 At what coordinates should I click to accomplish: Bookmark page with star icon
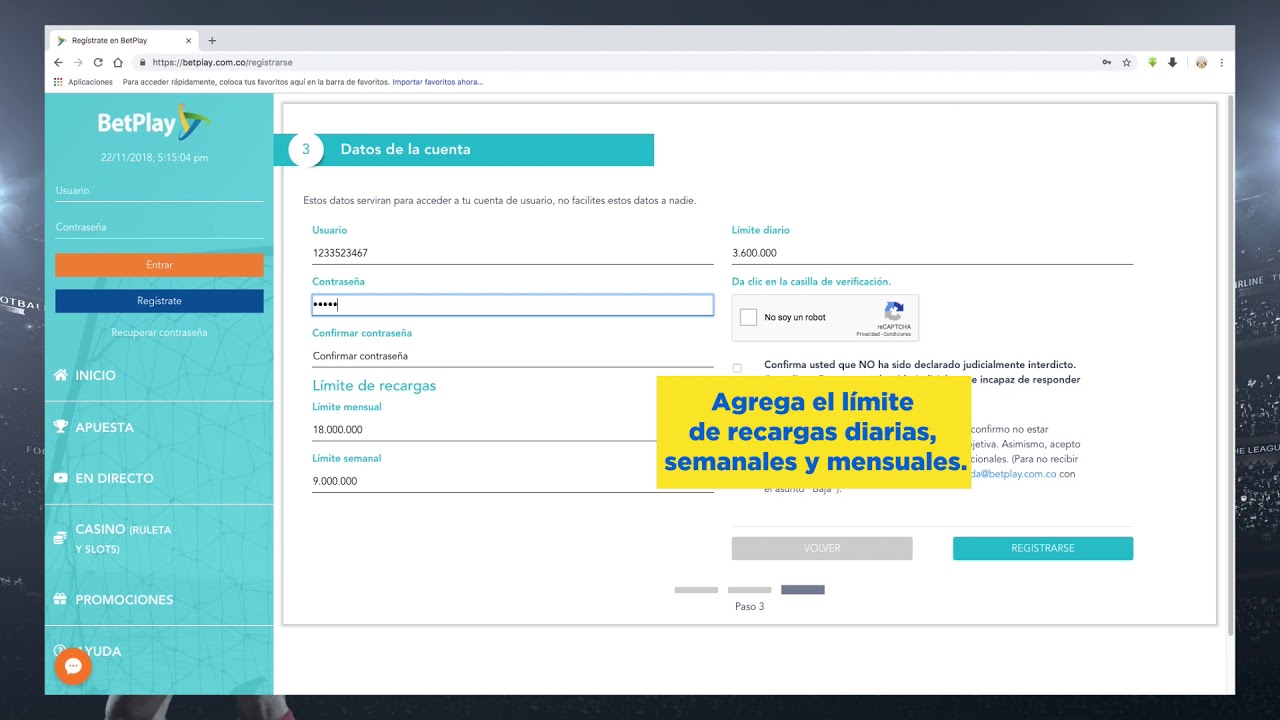pos(1127,62)
